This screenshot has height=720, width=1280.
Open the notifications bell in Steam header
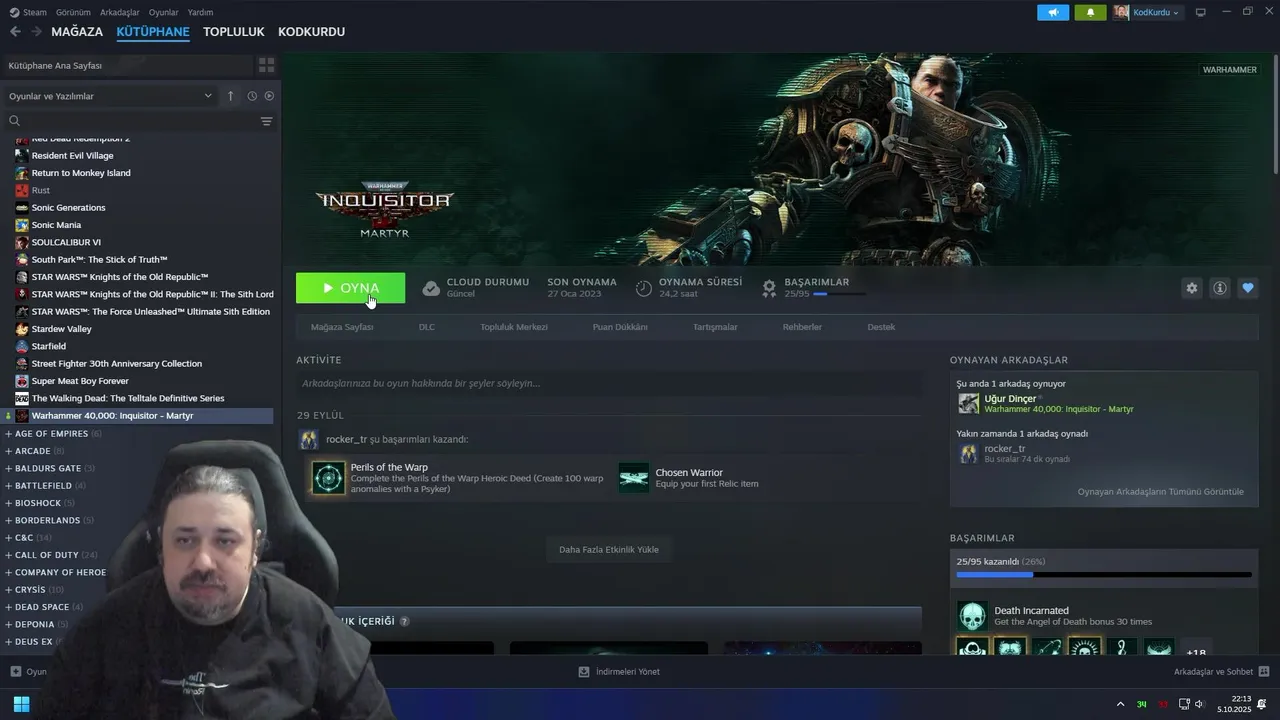[1090, 12]
